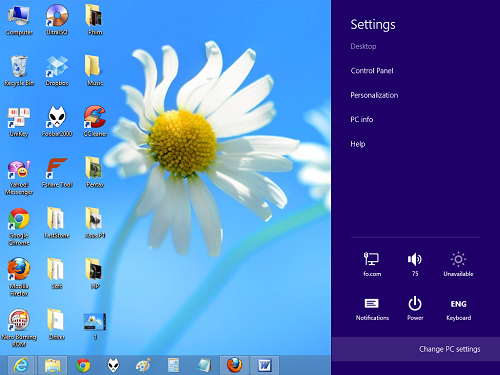
Task: Select the Foobar2000 desktop icon
Action: pos(57,122)
